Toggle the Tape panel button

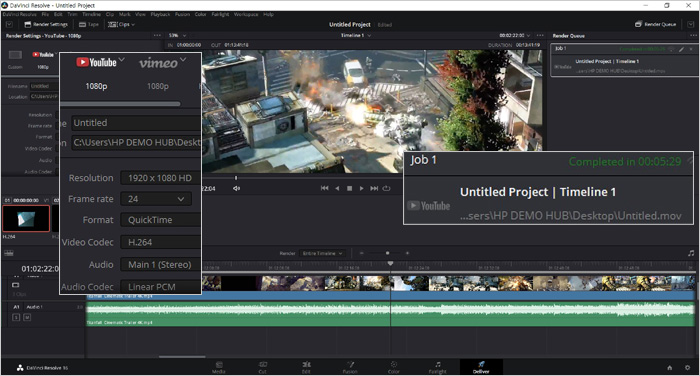coord(88,24)
